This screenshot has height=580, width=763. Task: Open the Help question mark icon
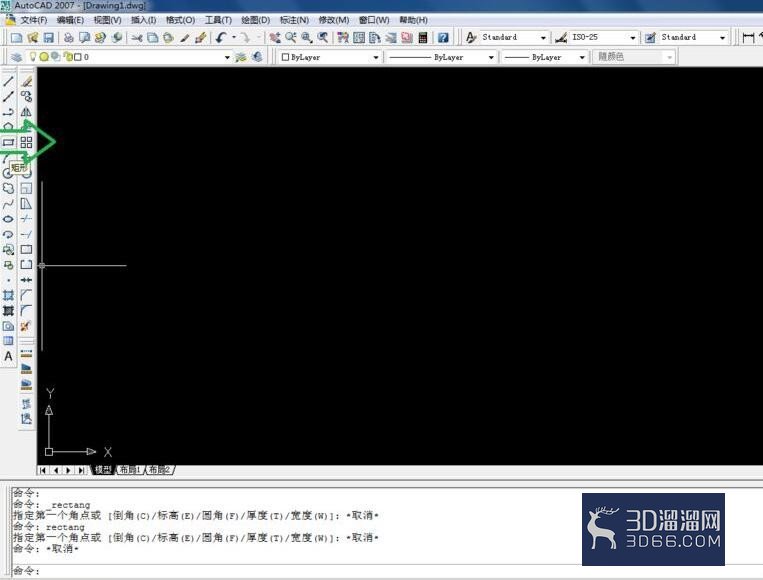pos(443,37)
